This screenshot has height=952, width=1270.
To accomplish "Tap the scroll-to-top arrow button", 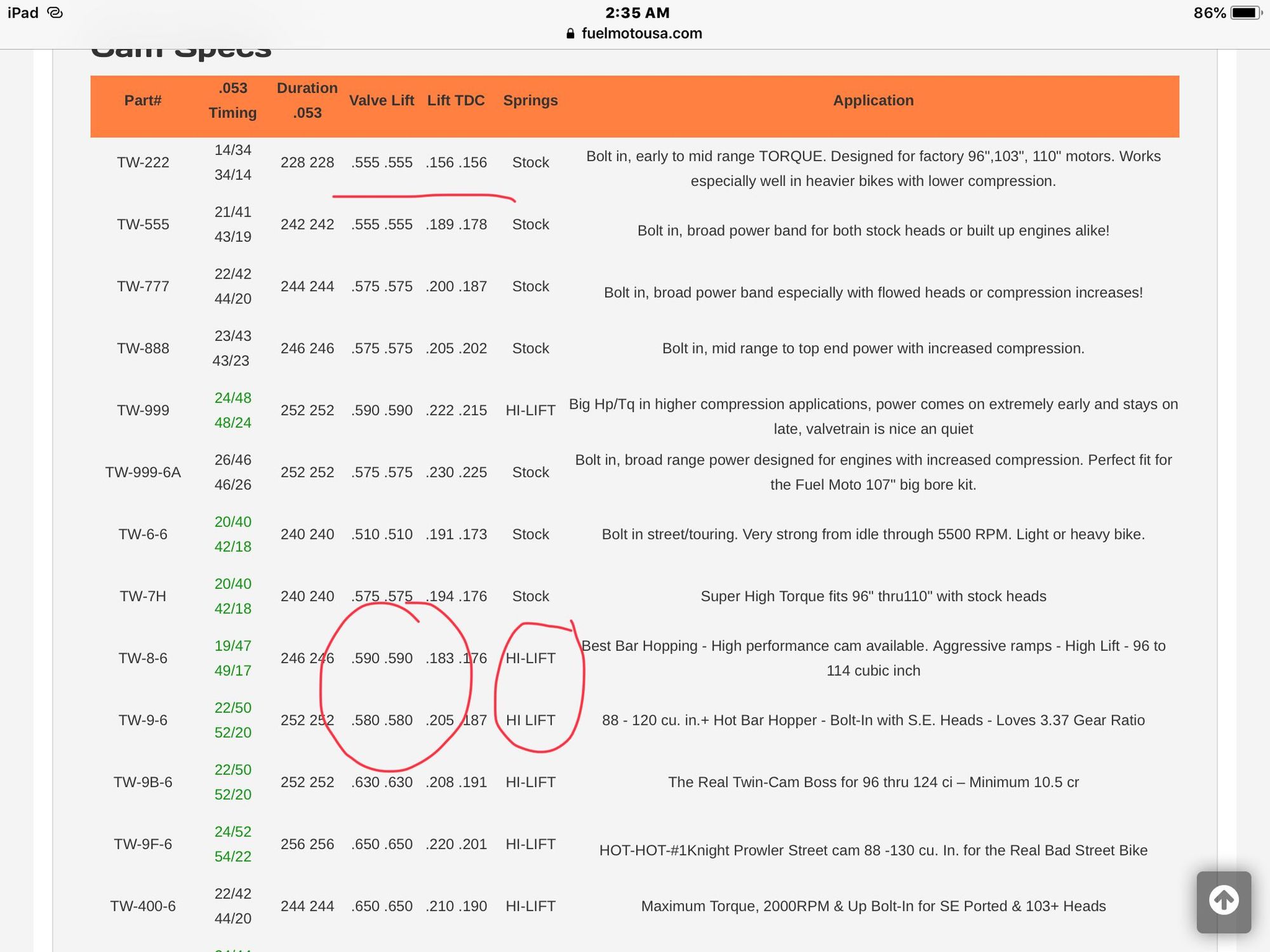I will pyautogui.click(x=1224, y=901).
